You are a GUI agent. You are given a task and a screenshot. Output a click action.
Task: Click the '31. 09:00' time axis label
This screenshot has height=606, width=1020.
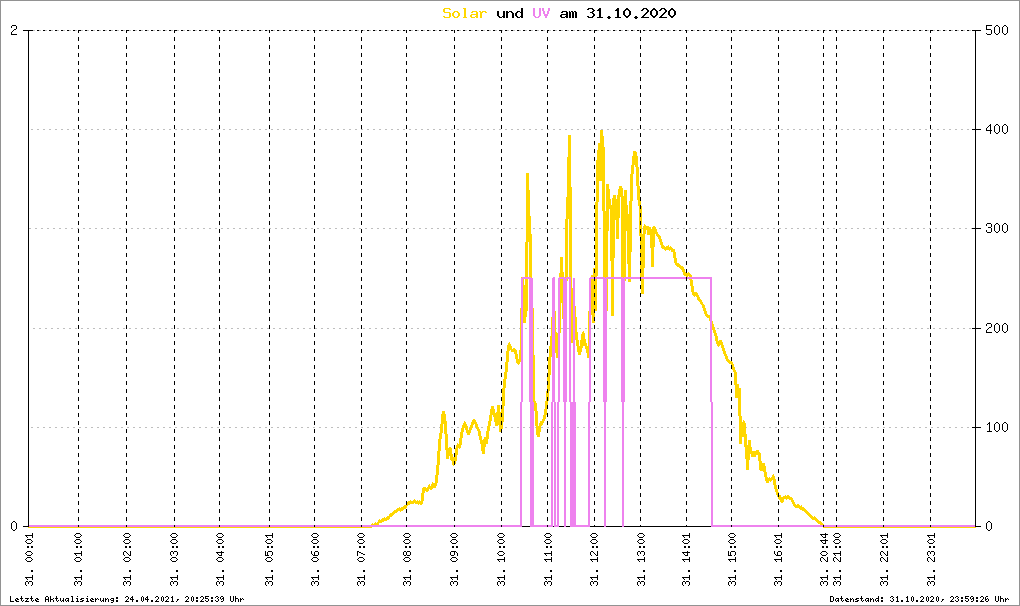coord(454,560)
